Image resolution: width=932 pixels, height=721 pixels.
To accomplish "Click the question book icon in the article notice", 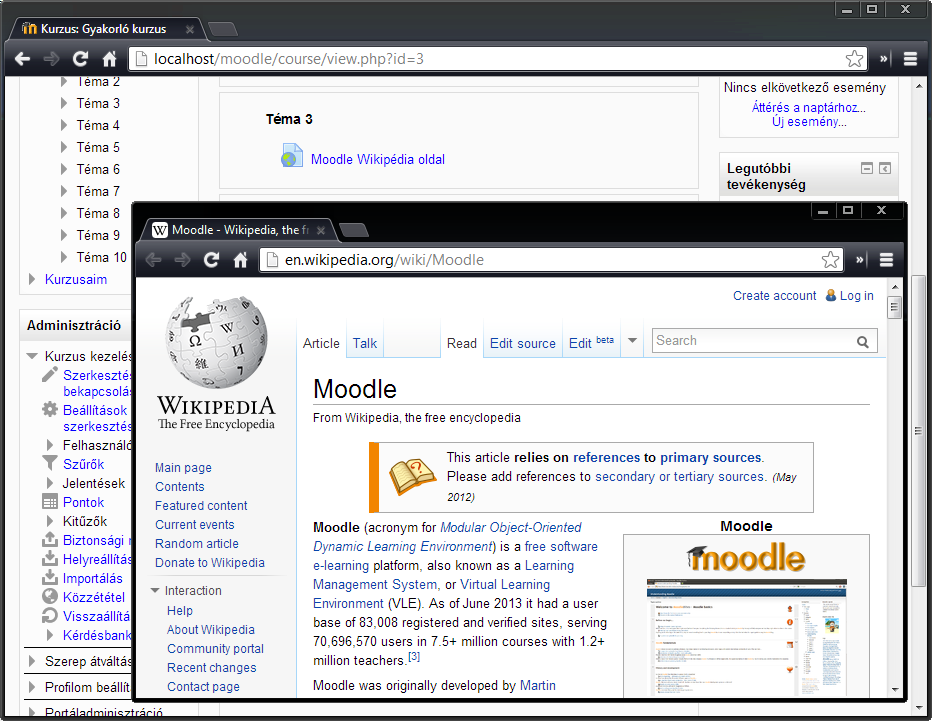I will click(413, 477).
